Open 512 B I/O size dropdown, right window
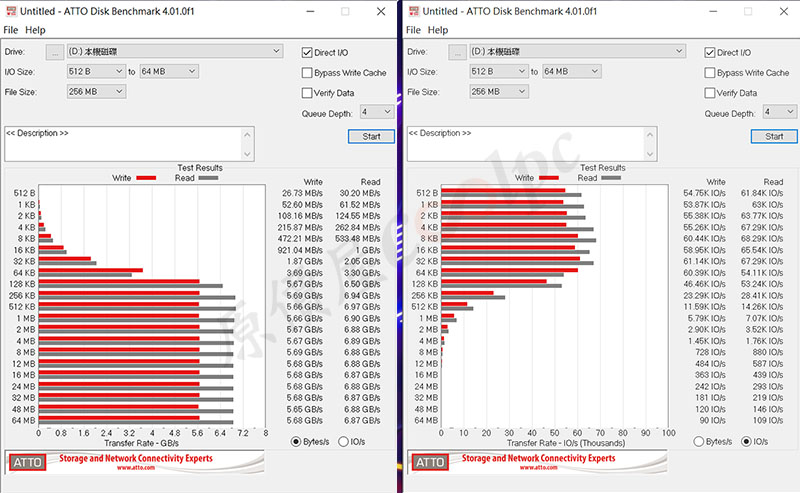Screen dimensions: 800x493 pos(498,71)
